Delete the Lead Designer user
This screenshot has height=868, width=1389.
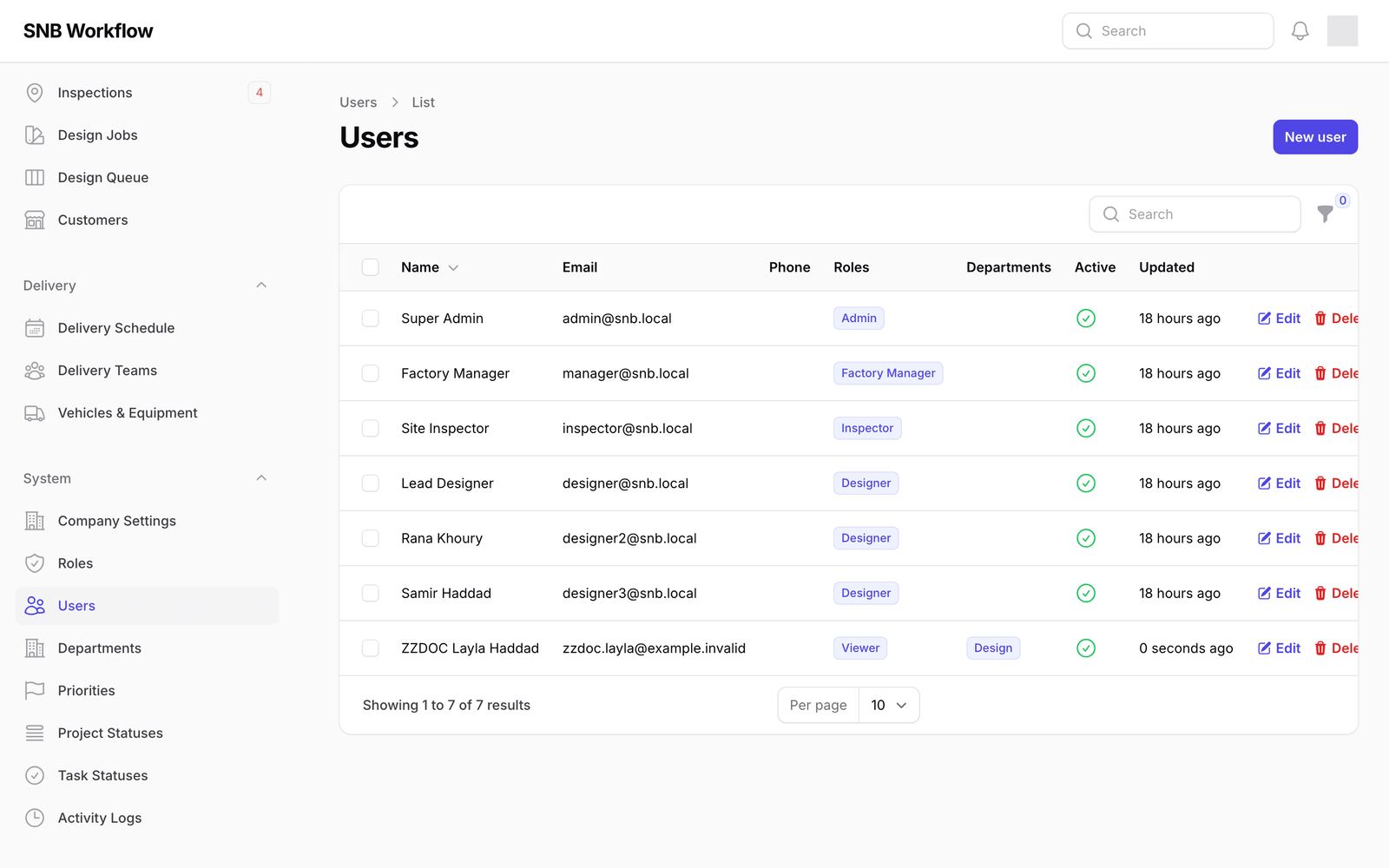1336,483
